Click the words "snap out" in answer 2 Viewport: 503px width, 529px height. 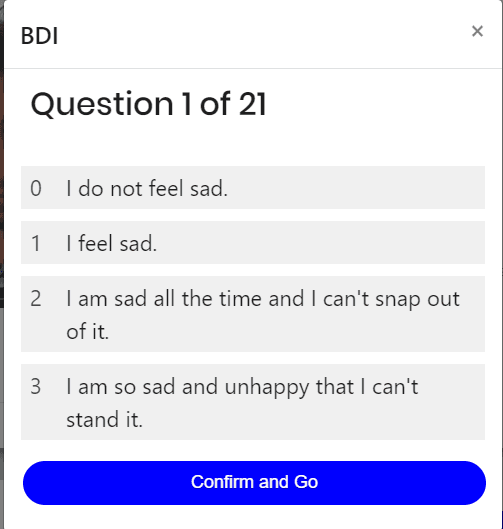[418, 299]
